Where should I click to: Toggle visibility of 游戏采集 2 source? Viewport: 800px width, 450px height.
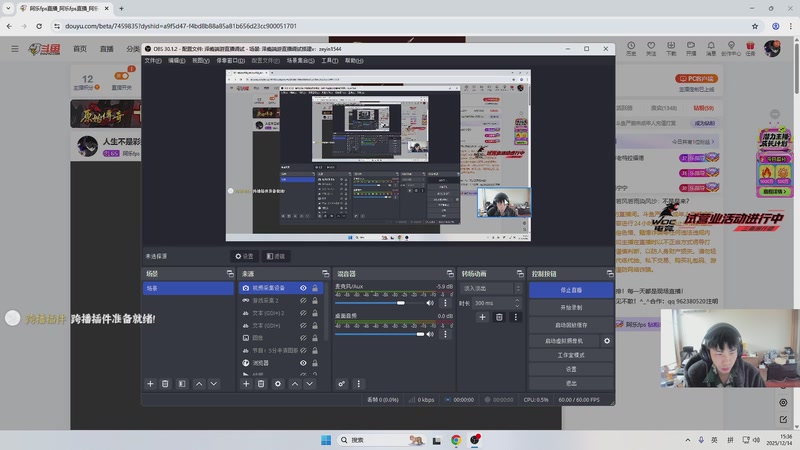[x=303, y=301]
